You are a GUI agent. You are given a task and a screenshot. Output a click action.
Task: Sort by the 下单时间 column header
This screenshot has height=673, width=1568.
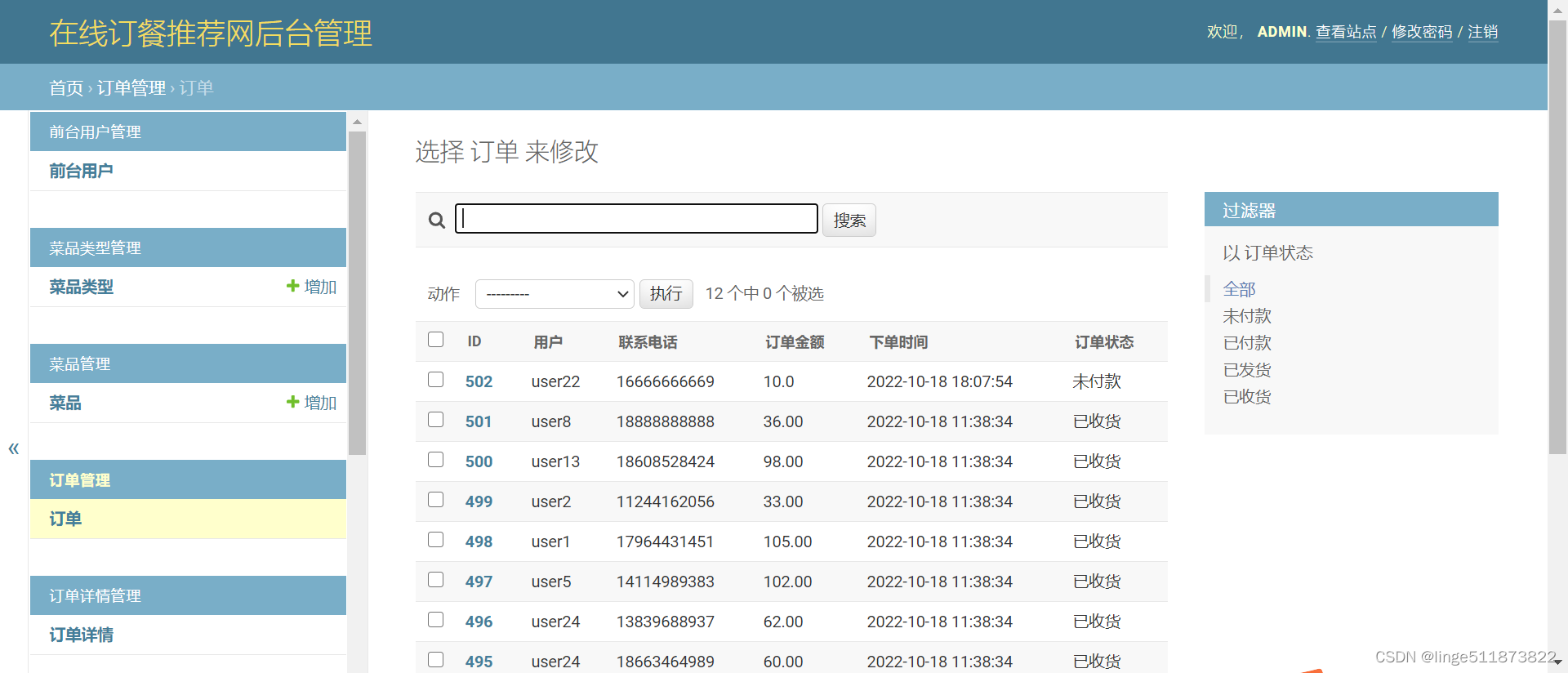[x=898, y=341]
